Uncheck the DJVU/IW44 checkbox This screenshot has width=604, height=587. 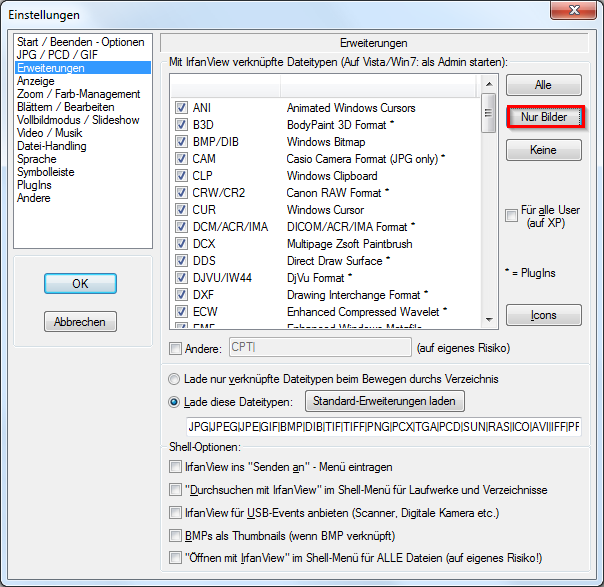(x=181, y=277)
